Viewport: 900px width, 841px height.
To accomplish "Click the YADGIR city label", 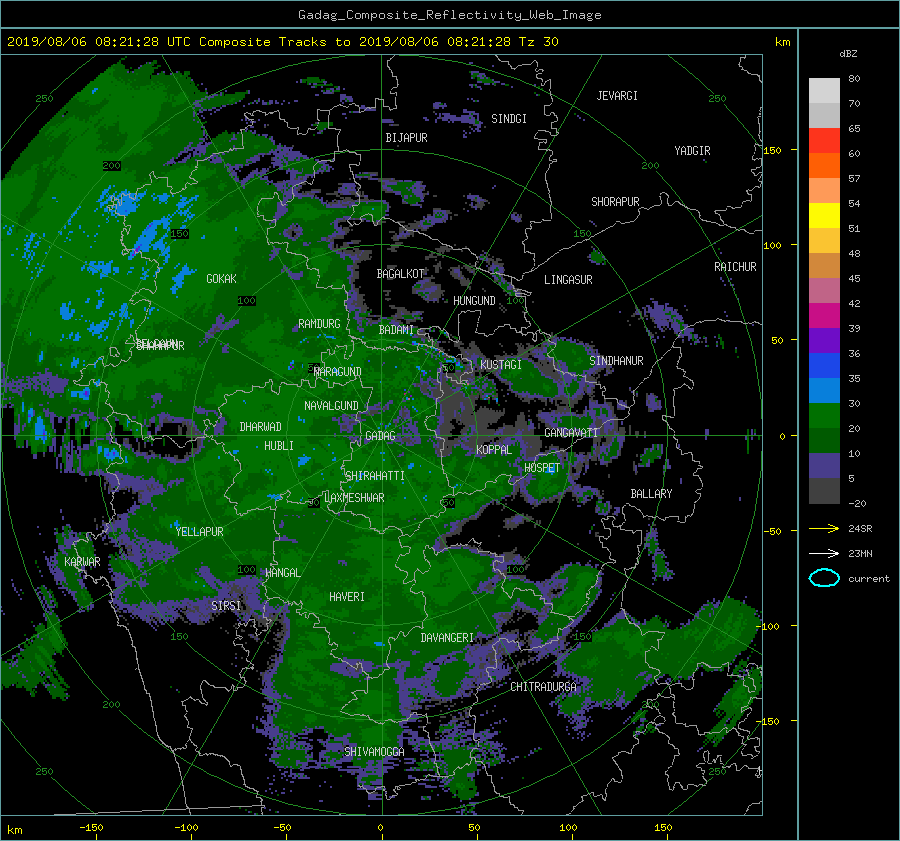I will [692, 151].
